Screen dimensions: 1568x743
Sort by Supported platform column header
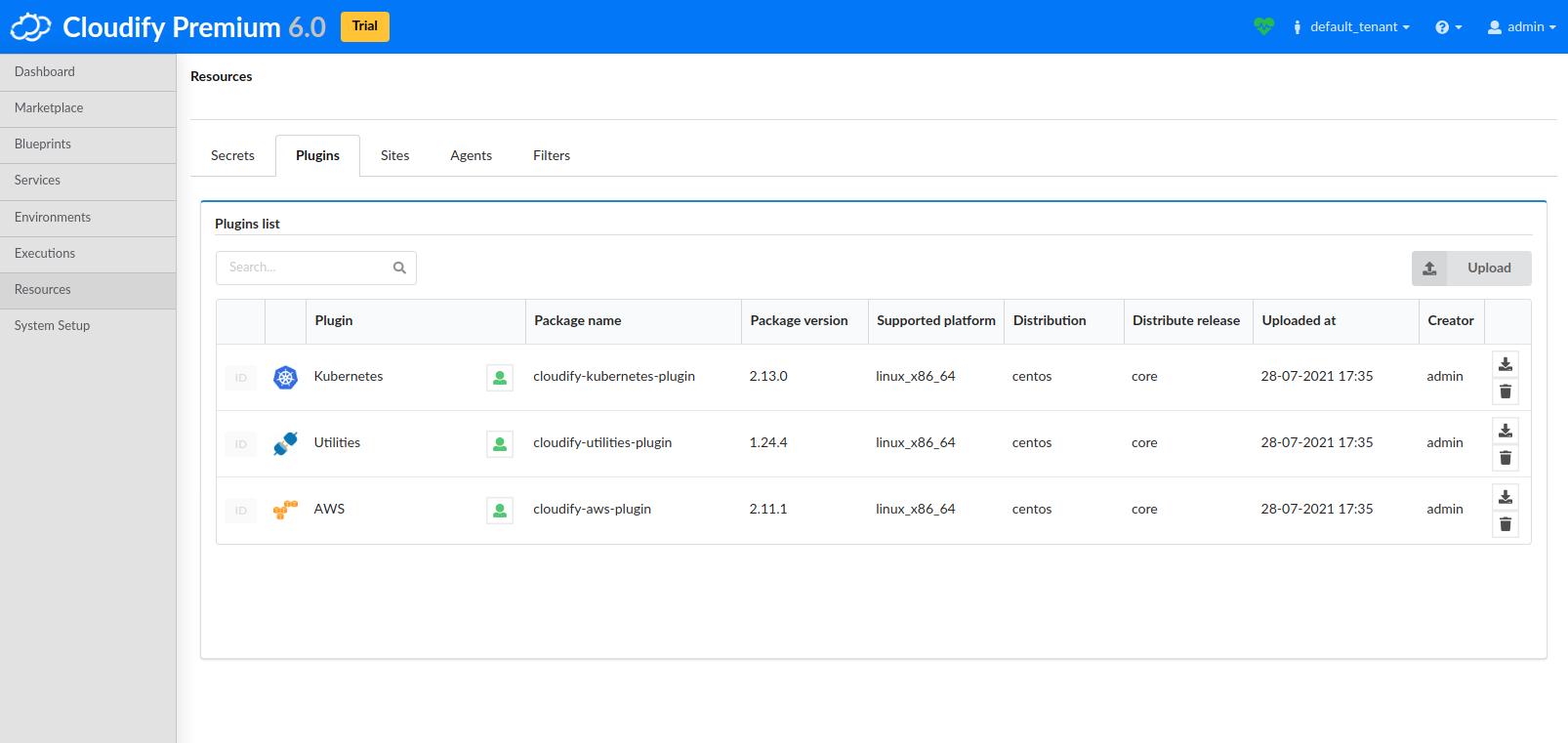point(936,321)
